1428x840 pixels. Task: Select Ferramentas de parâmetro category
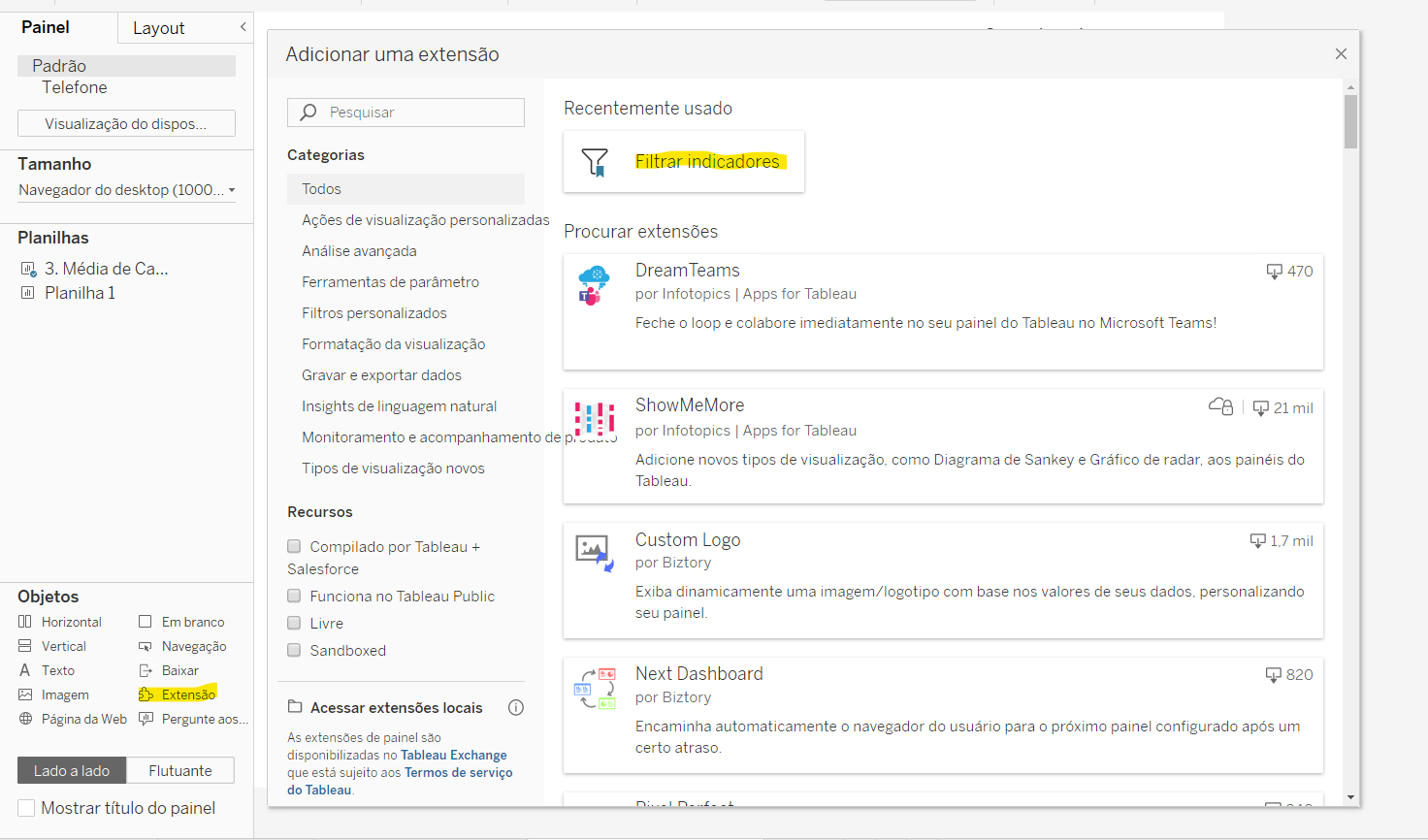pyautogui.click(x=390, y=282)
